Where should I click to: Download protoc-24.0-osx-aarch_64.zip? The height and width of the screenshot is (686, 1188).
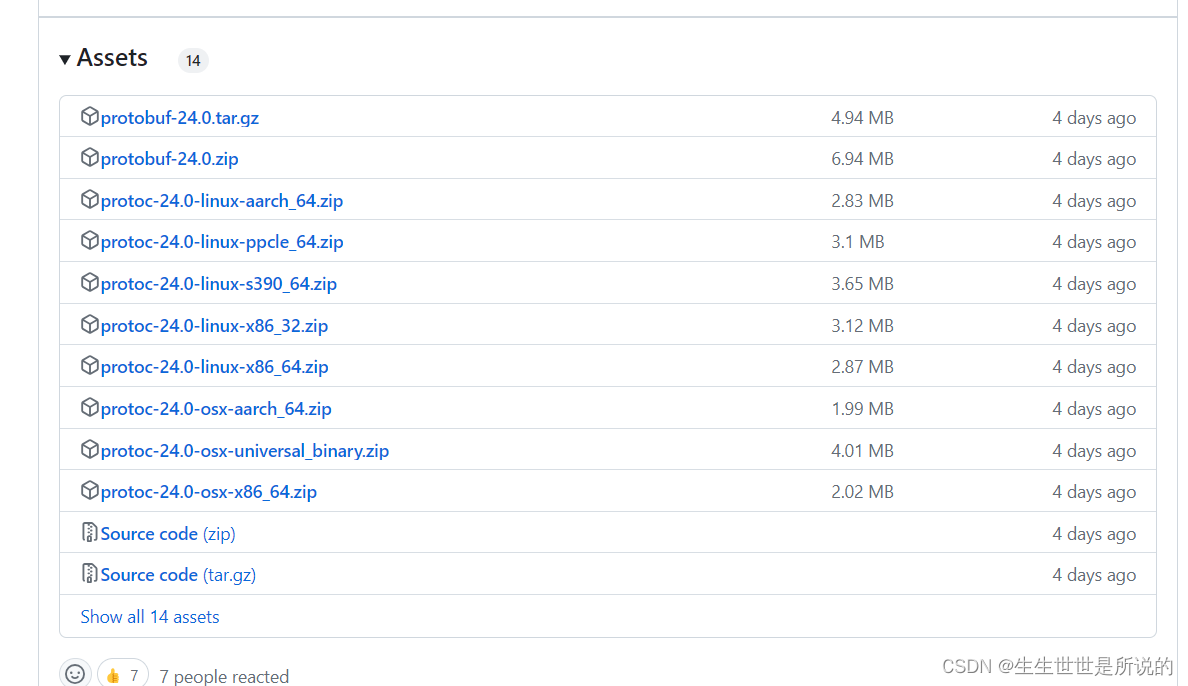(216, 409)
